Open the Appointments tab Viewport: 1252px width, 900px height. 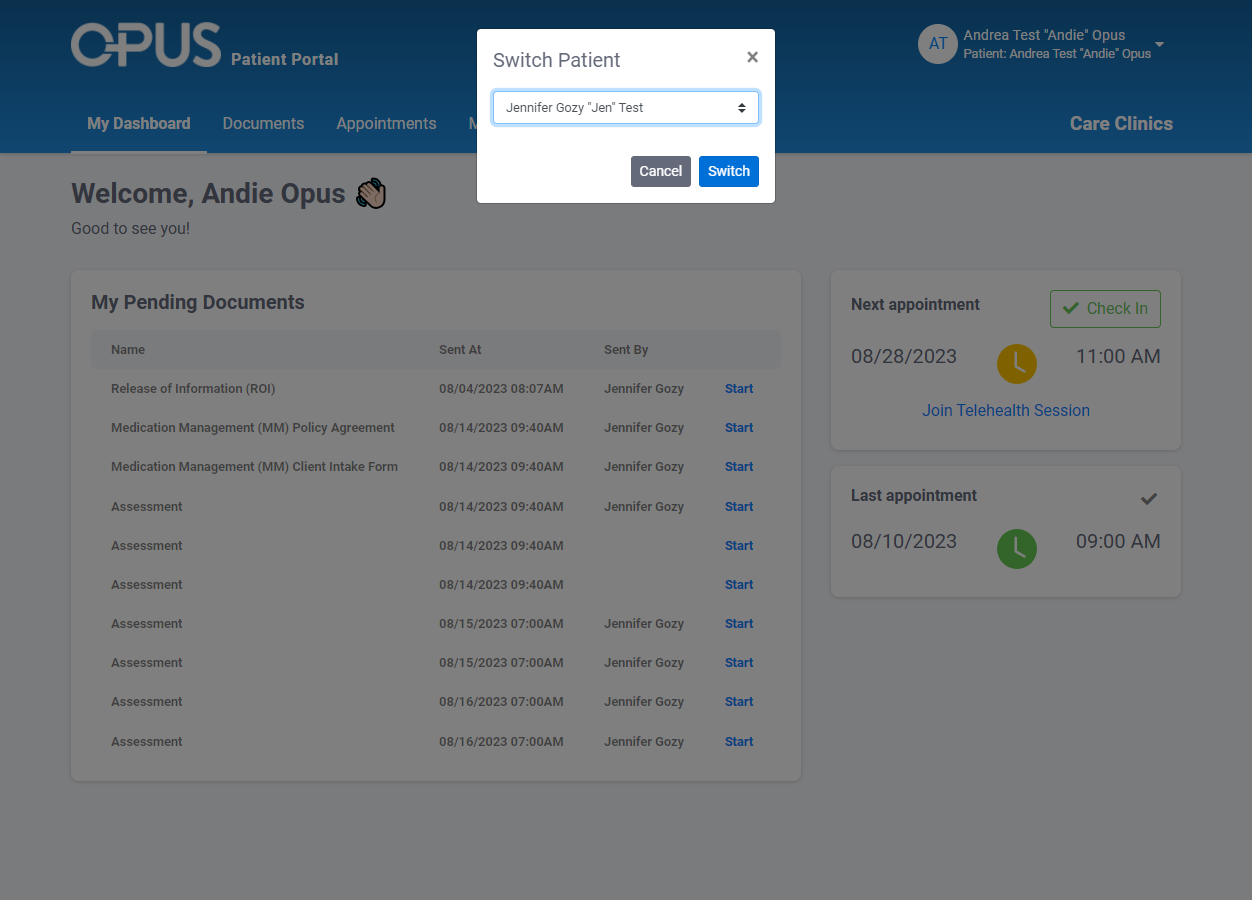click(x=386, y=124)
